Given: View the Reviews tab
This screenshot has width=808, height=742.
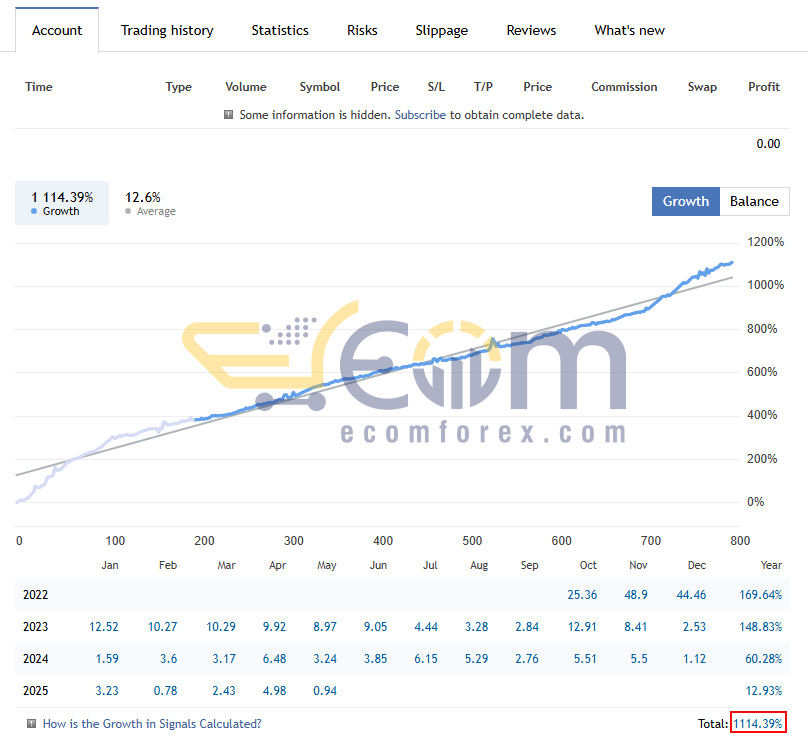Looking at the screenshot, I should 531,30.
